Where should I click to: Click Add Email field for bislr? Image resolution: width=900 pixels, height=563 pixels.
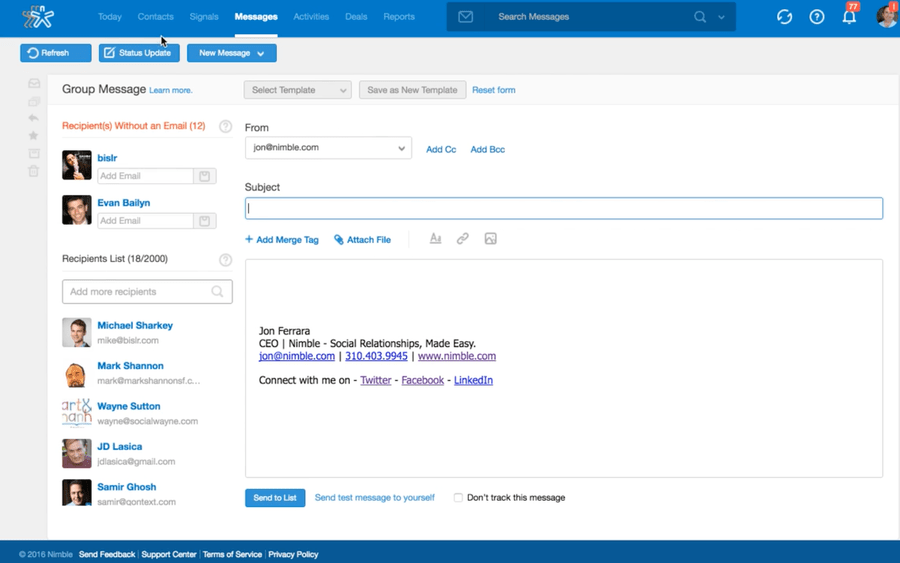click(145, 176)
